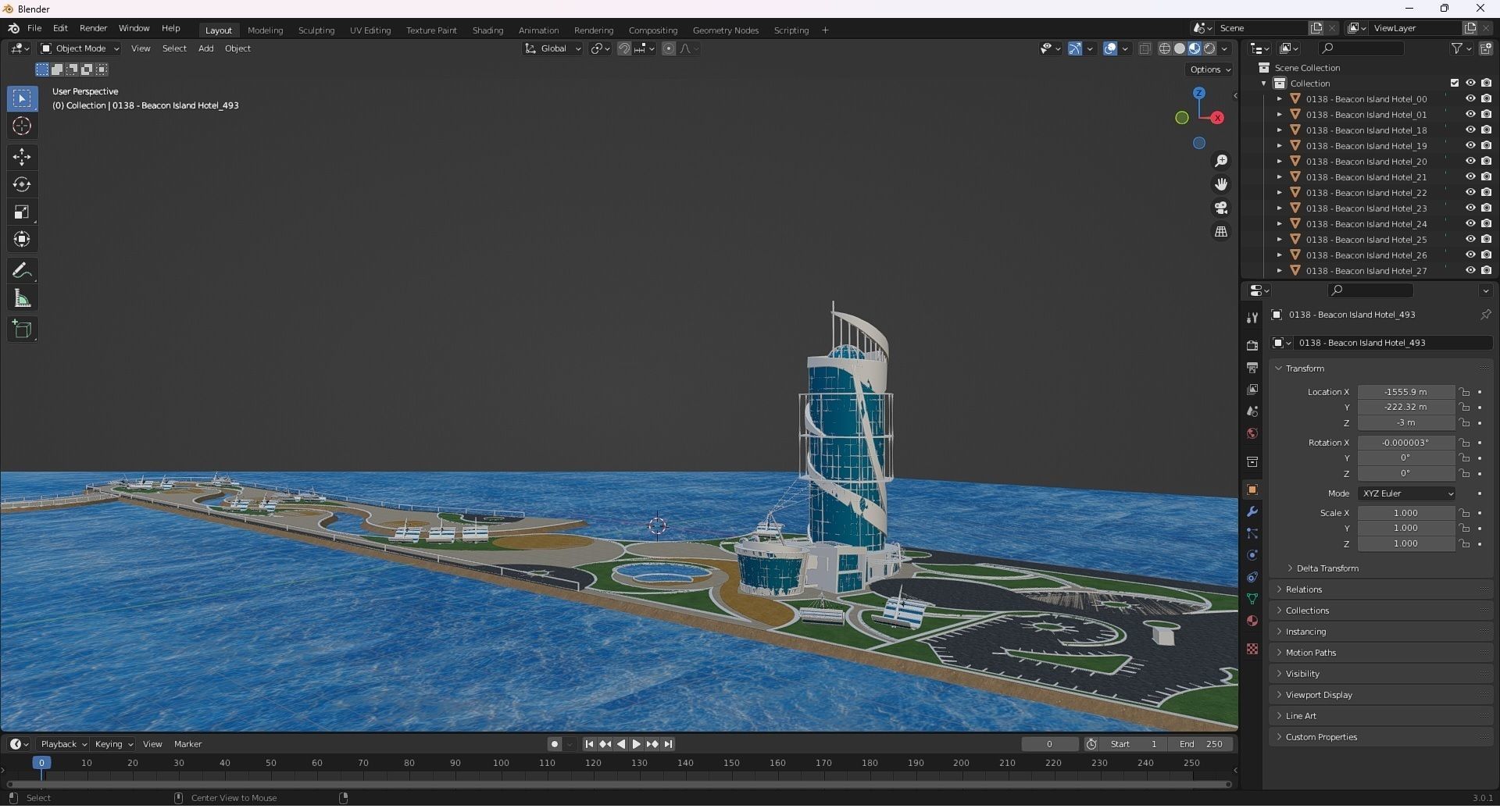This screenshot has width=1500, height=812.
Task: Open the World properties tab
Action: [x=1252, y=433]
